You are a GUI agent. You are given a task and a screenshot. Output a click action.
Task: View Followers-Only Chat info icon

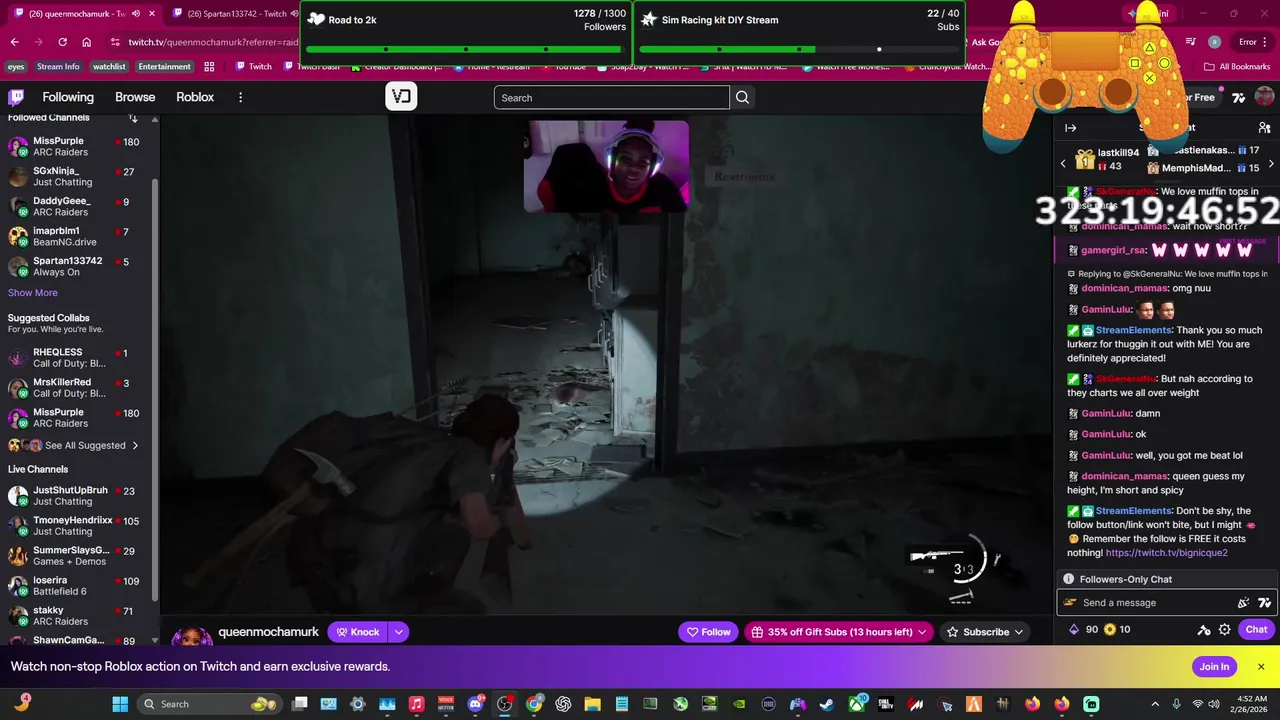click(x=1068, y=579)
